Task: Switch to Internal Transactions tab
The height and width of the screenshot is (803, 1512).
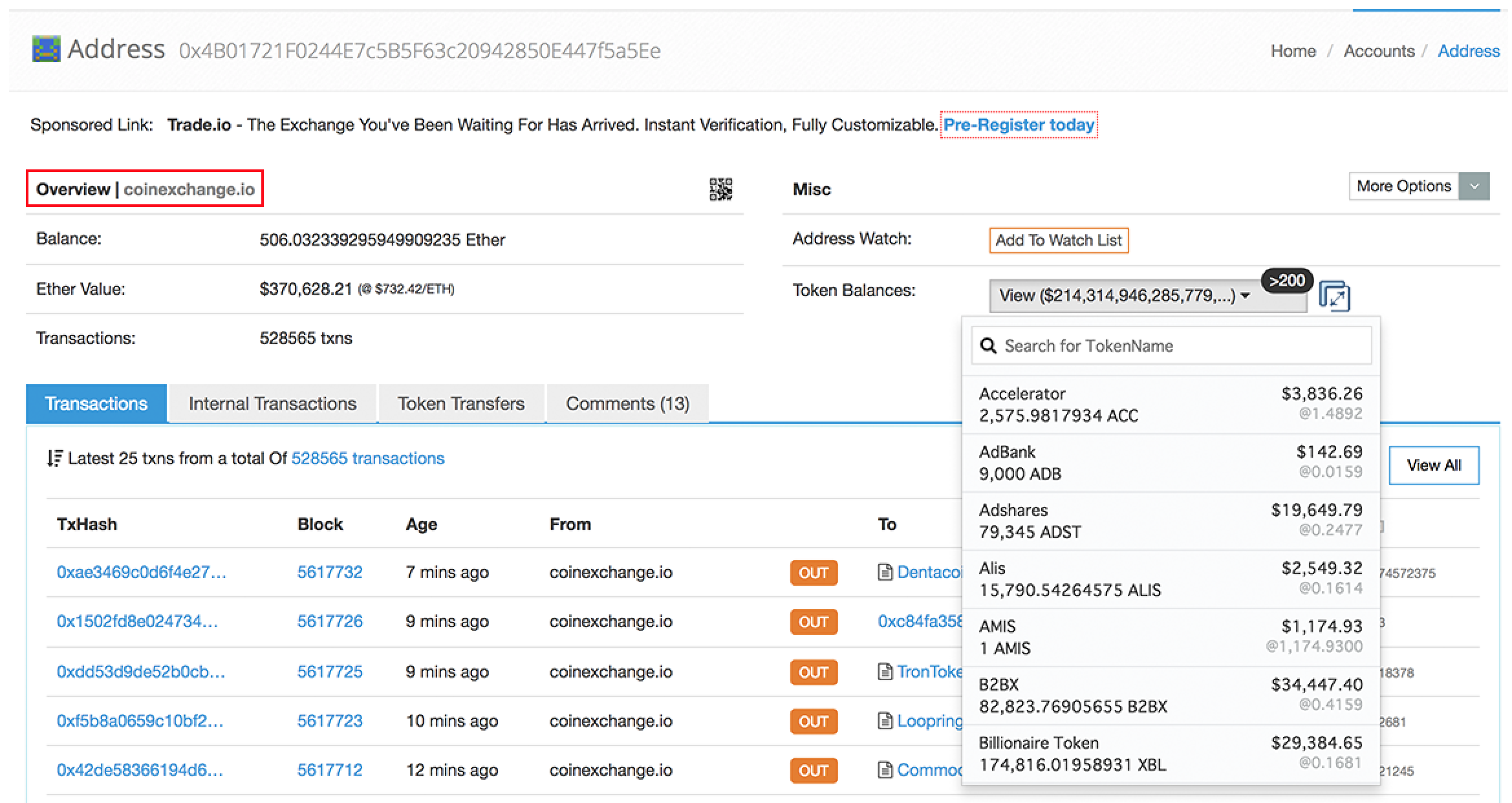Action: 272,404
